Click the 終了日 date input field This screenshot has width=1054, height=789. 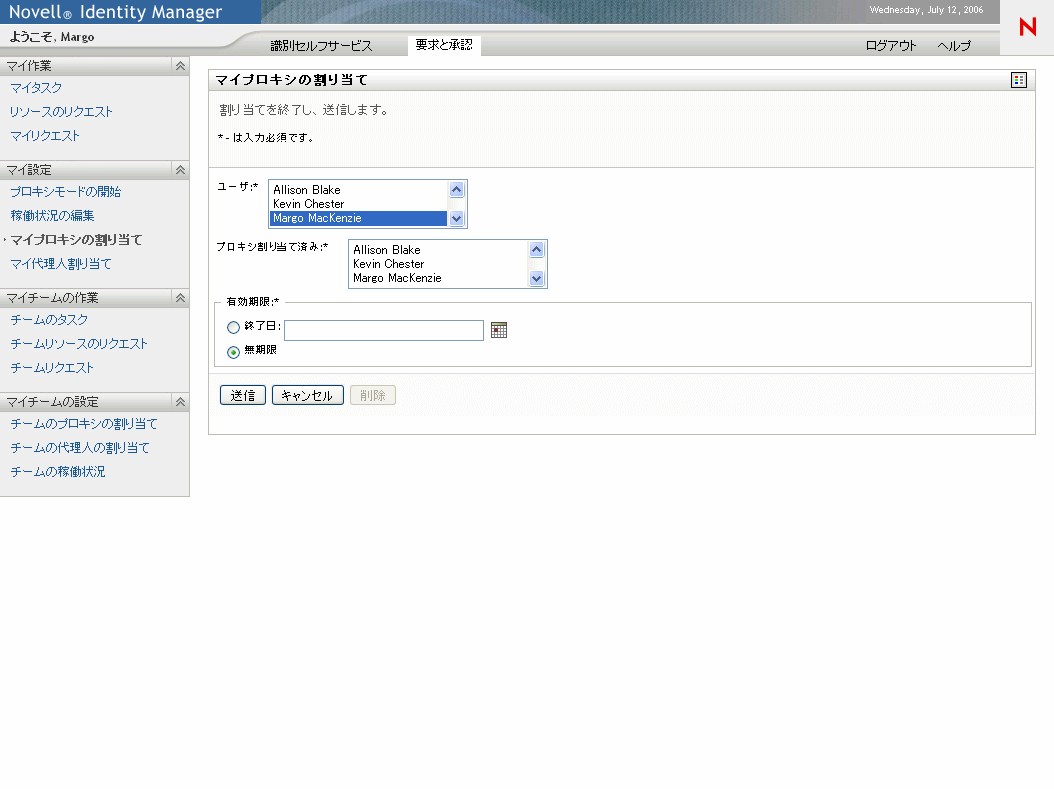point(384,331)
